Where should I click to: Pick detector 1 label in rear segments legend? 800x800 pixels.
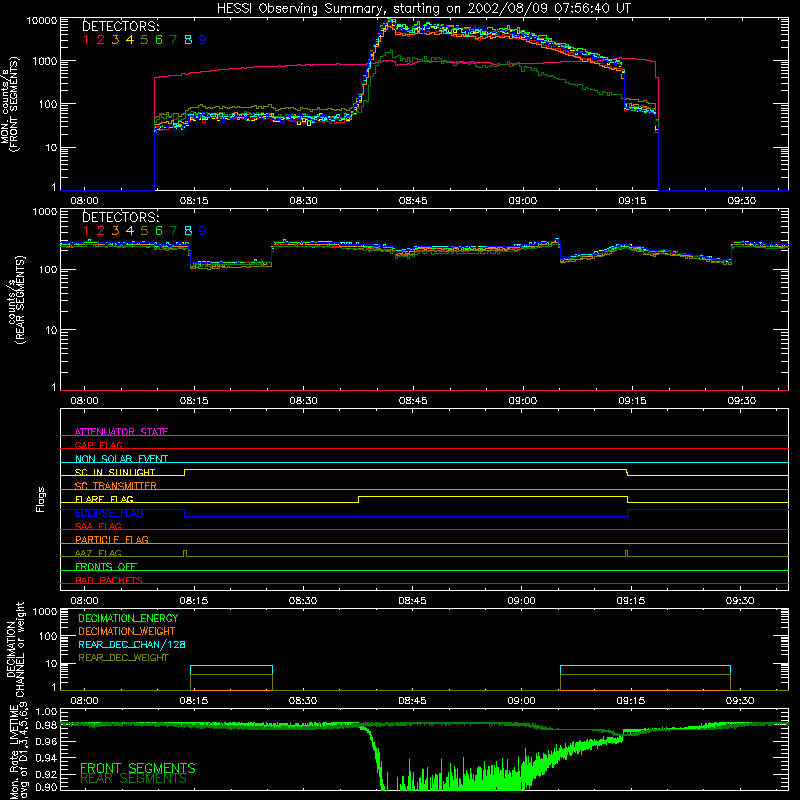[86, 231]
